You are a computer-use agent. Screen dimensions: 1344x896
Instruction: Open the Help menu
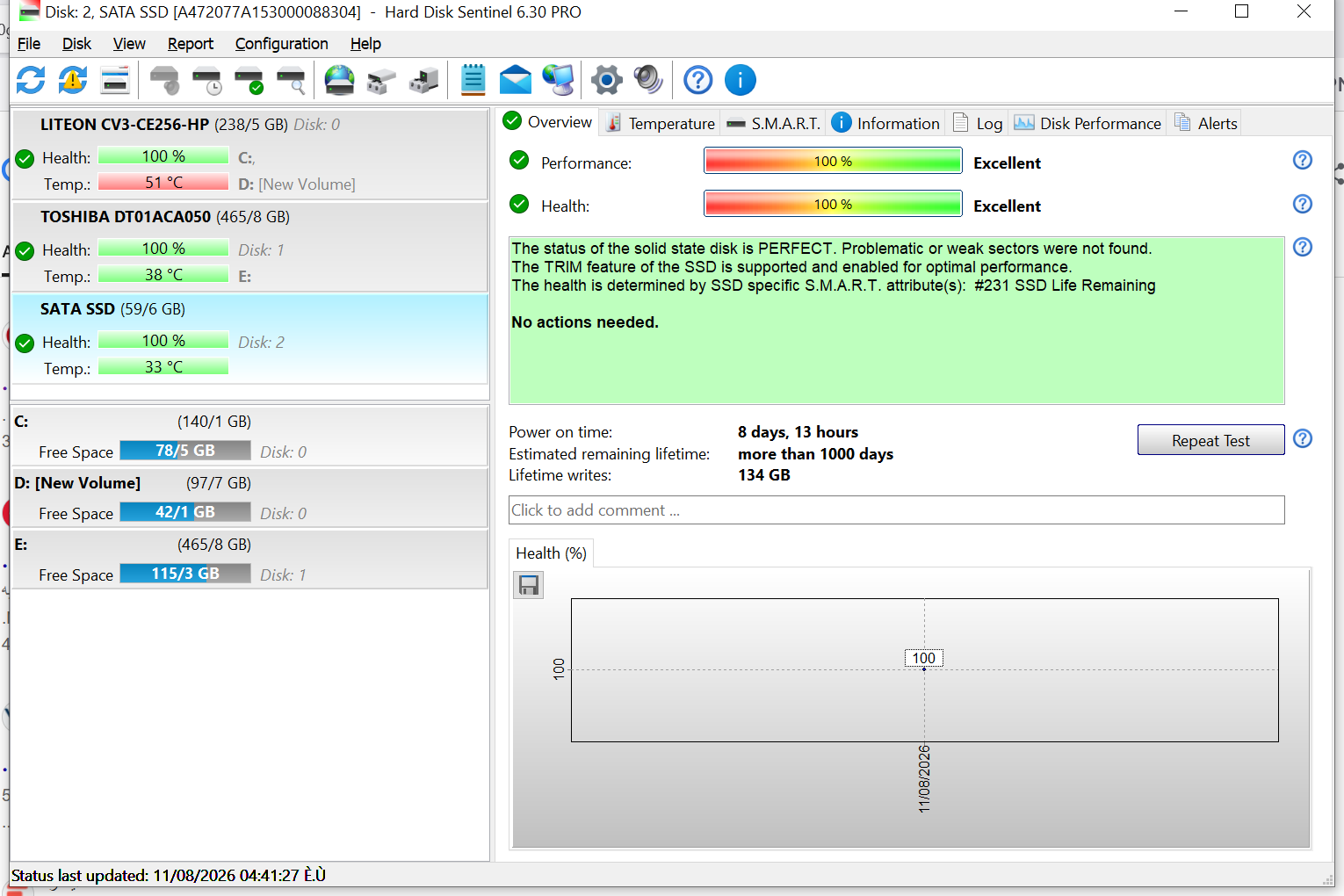click(365, 44)
